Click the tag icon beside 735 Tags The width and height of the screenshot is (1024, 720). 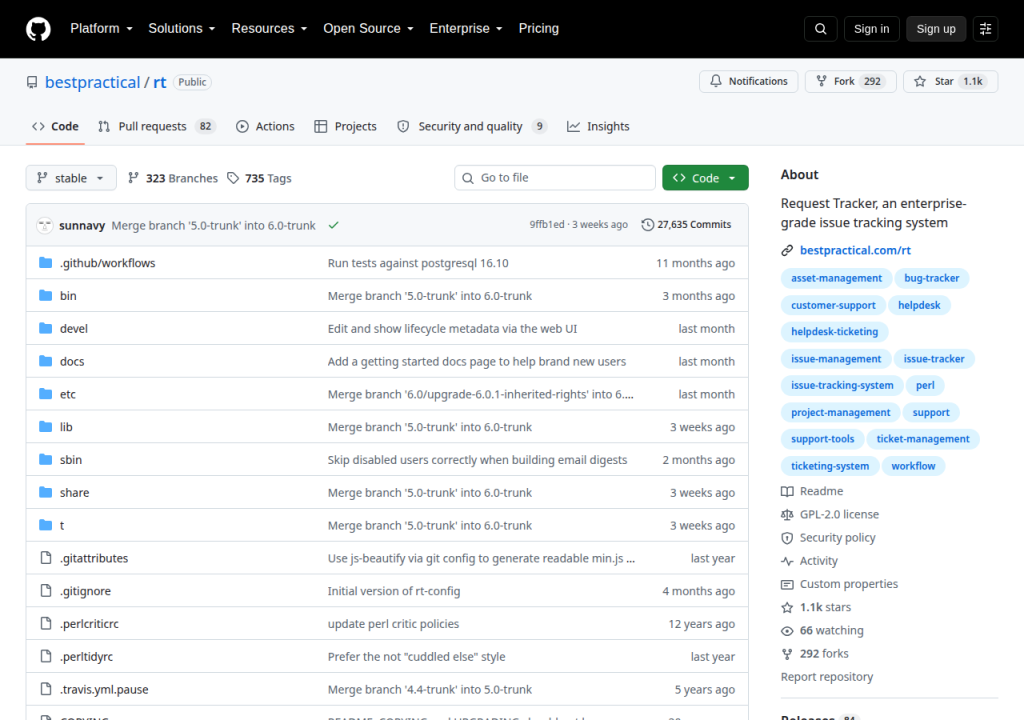(233, 178)
